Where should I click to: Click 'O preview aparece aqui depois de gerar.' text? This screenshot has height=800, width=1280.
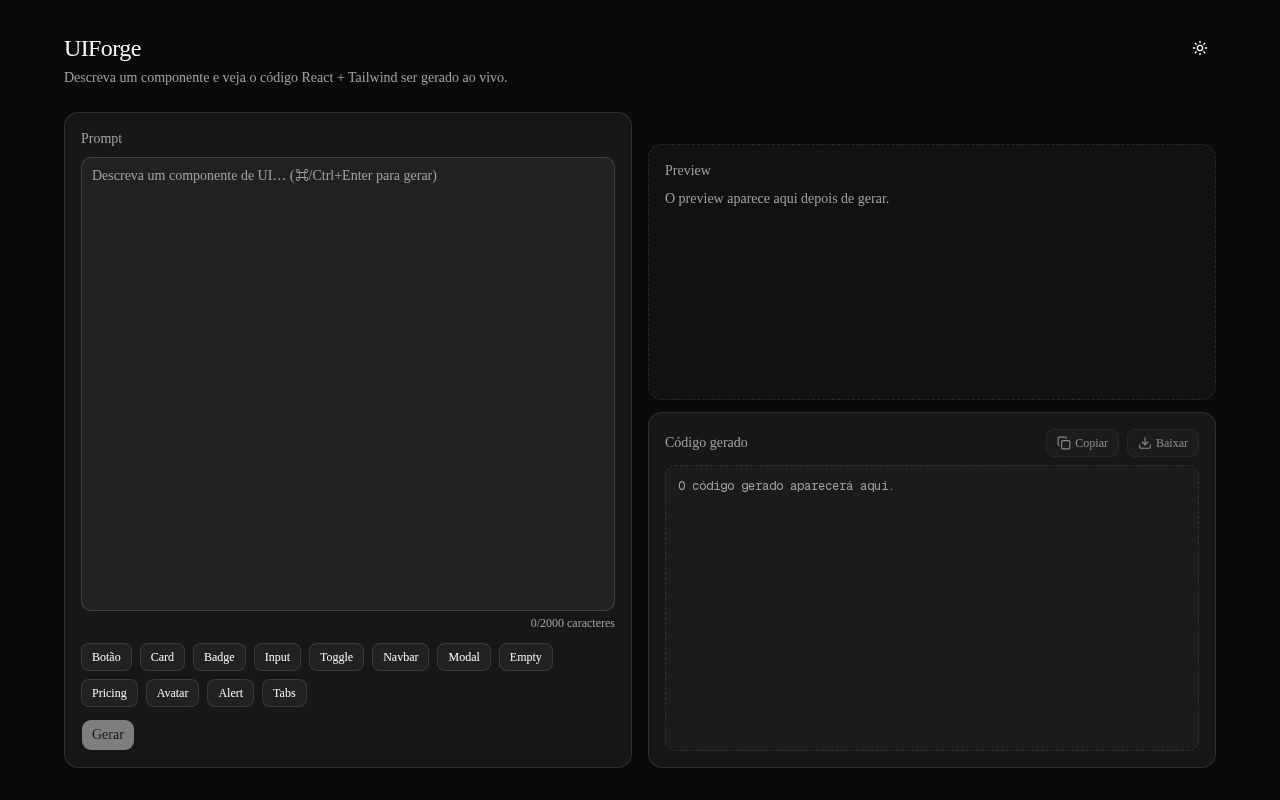777,199
